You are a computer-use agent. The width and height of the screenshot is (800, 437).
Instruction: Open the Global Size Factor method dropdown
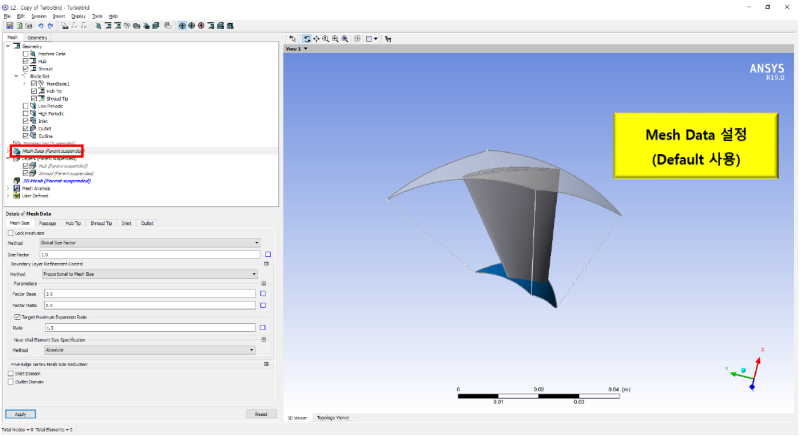click(x=150, y=243)
